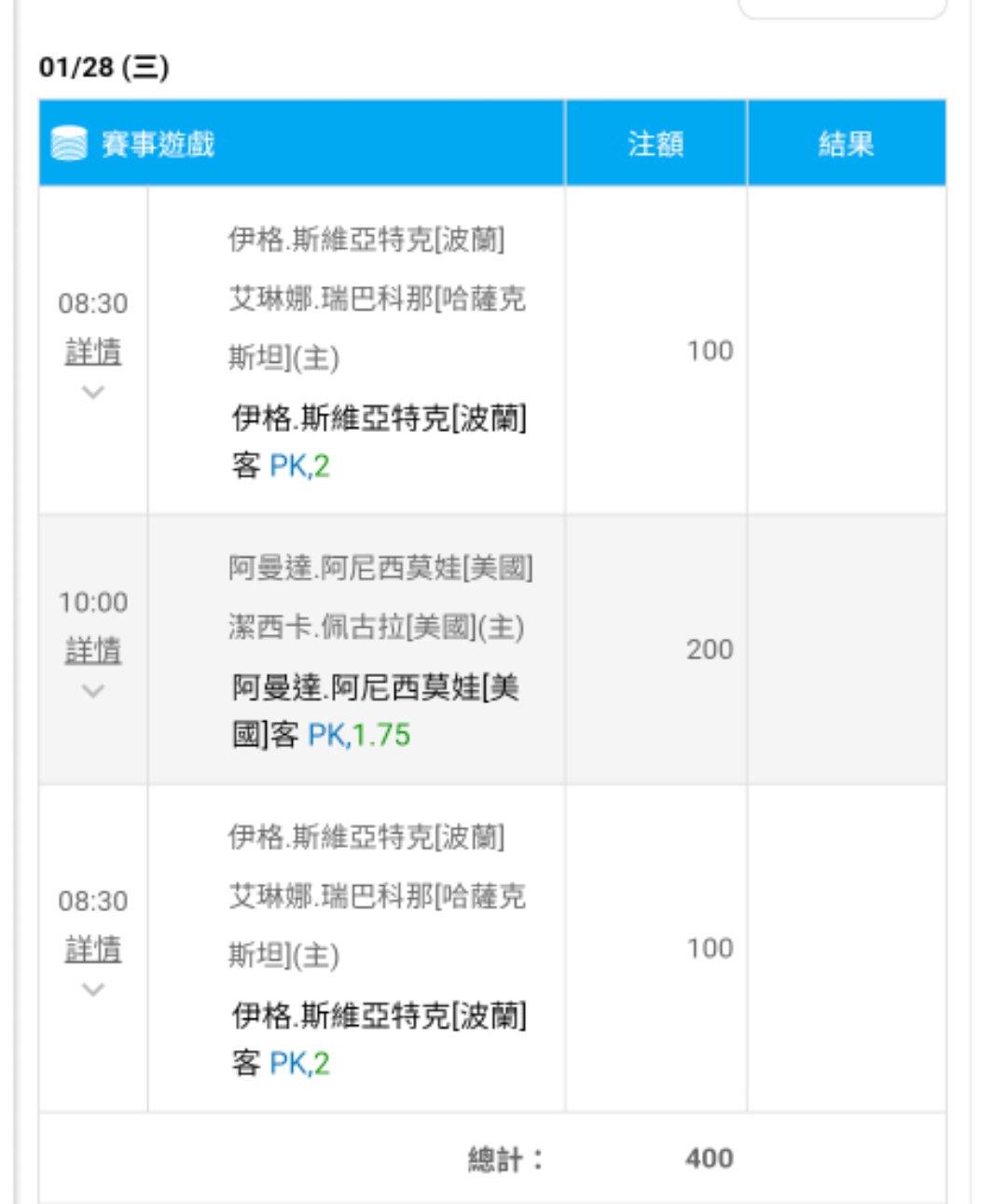
Task: Open 詳情 link for the 10:00 match
Action: pos(93,649)
